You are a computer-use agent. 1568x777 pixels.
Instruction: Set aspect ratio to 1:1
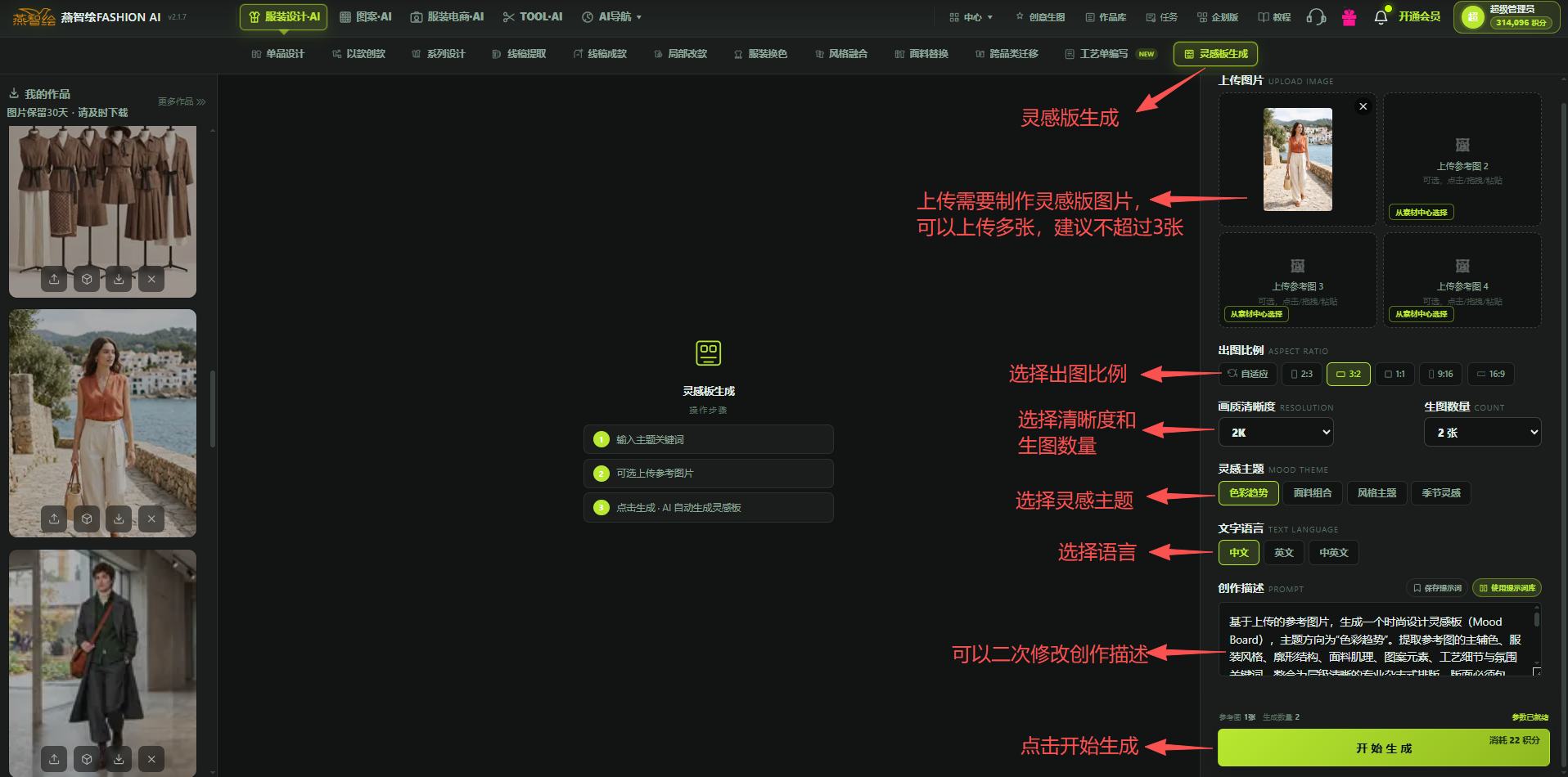click(x=1394, y=374)
